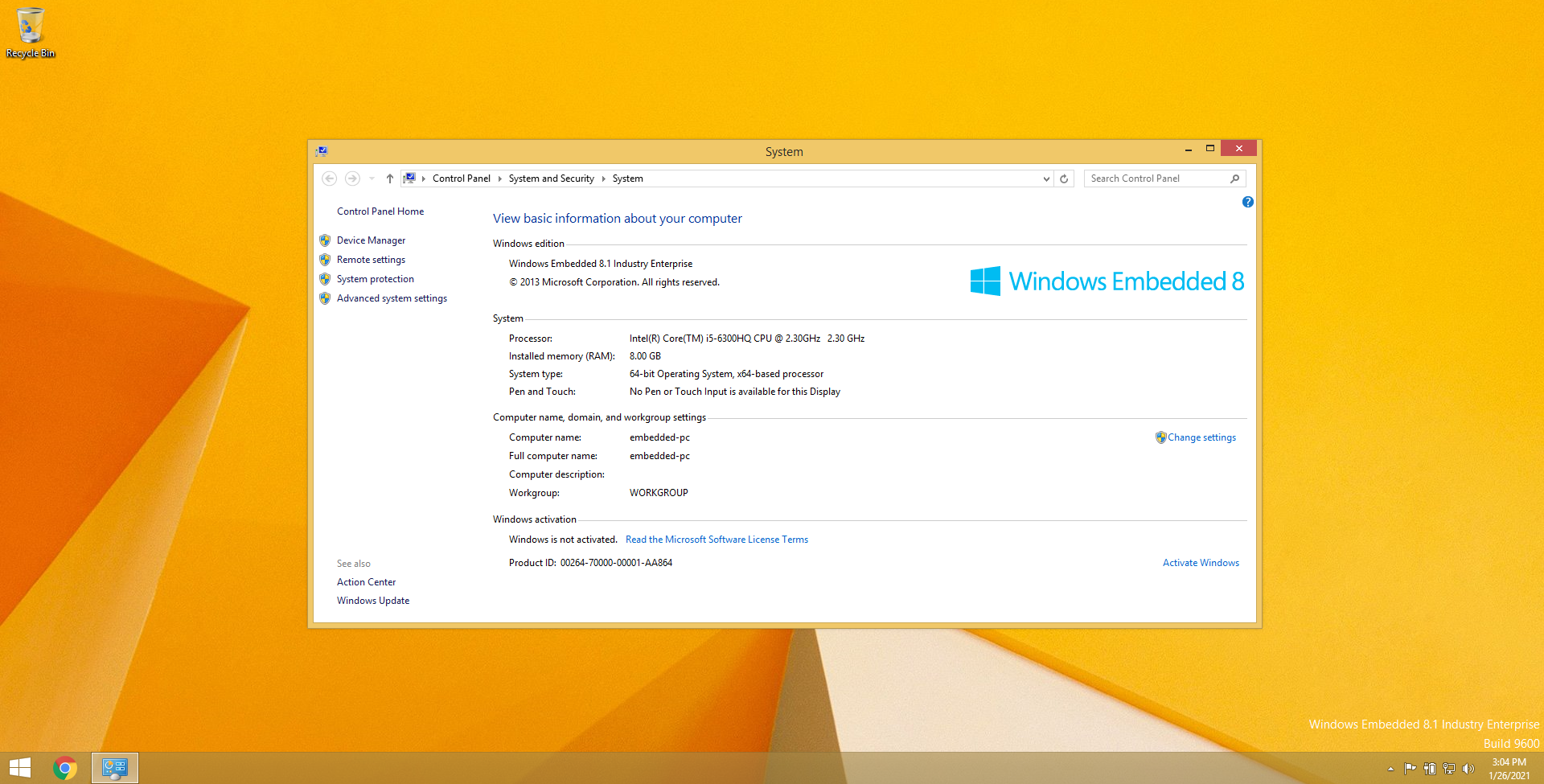Click the Windows Embedded 8.1 Industry Enterprise edition text
Viewport: 1544px width, 784px height.
point(601,264)
